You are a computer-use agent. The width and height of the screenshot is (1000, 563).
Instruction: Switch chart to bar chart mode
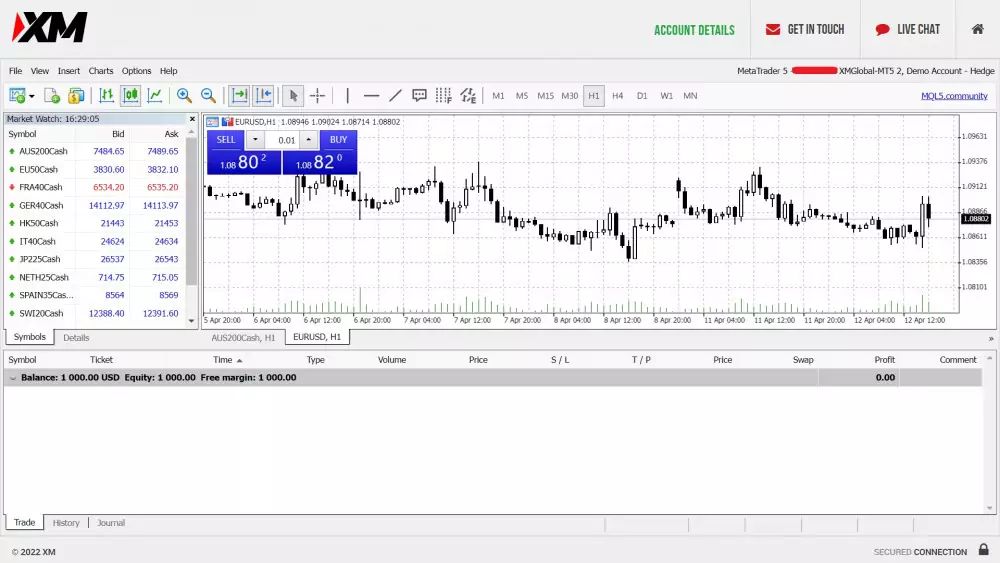[106, 96]
